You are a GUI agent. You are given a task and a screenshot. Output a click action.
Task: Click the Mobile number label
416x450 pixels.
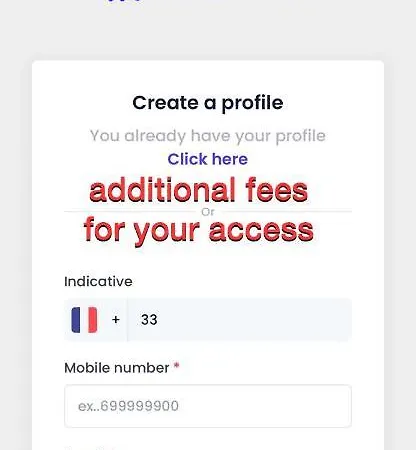[x=117, y=368]
